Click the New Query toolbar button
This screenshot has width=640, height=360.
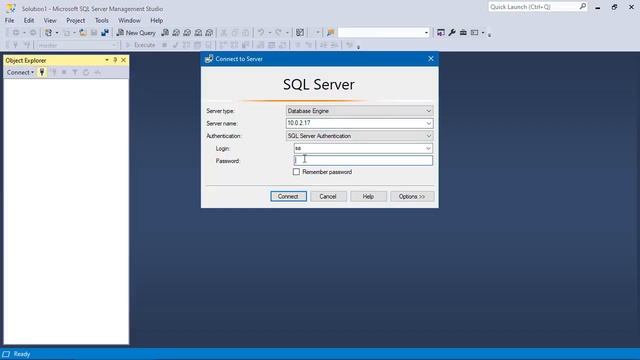(136, 33)
